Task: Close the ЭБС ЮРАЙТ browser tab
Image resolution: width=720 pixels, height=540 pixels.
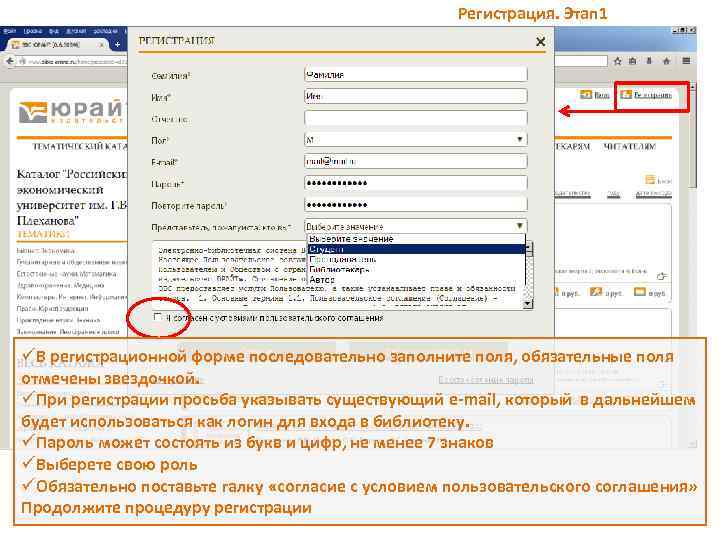Action: point(101,45)
